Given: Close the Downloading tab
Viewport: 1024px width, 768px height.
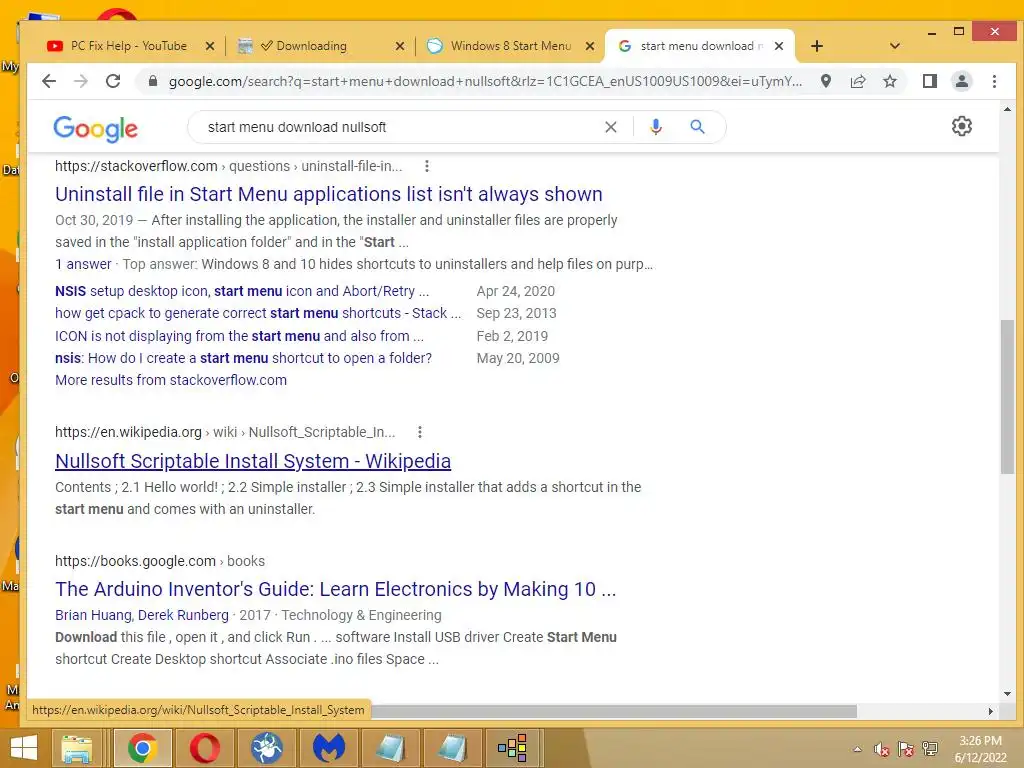Looking at the screenshot, I should 400,46.
